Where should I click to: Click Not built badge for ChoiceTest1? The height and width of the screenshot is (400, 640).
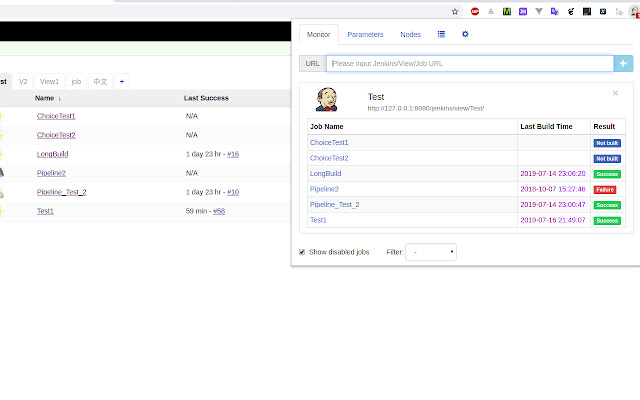(607, 143)
